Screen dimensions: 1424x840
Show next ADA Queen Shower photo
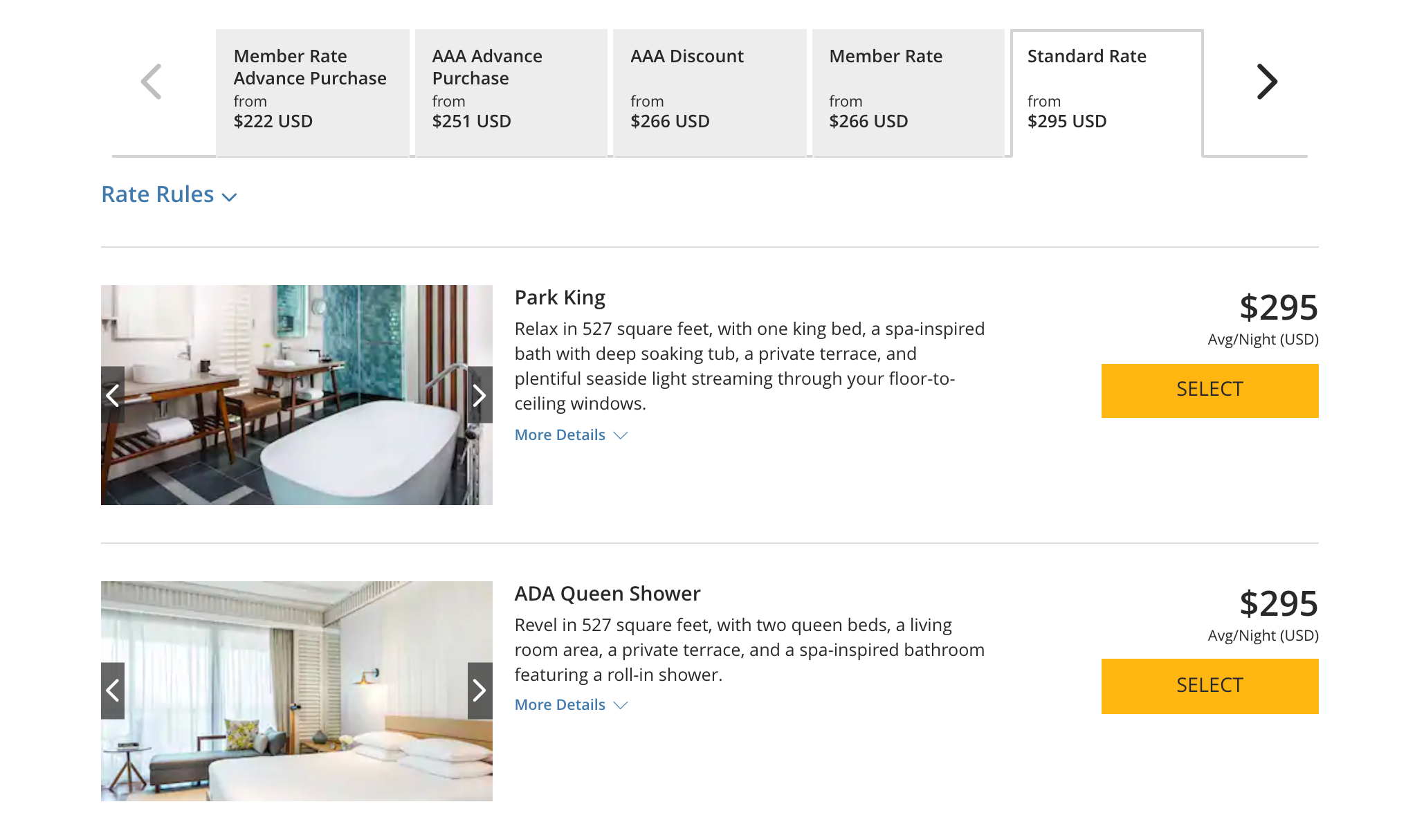[x=480, y=691]
